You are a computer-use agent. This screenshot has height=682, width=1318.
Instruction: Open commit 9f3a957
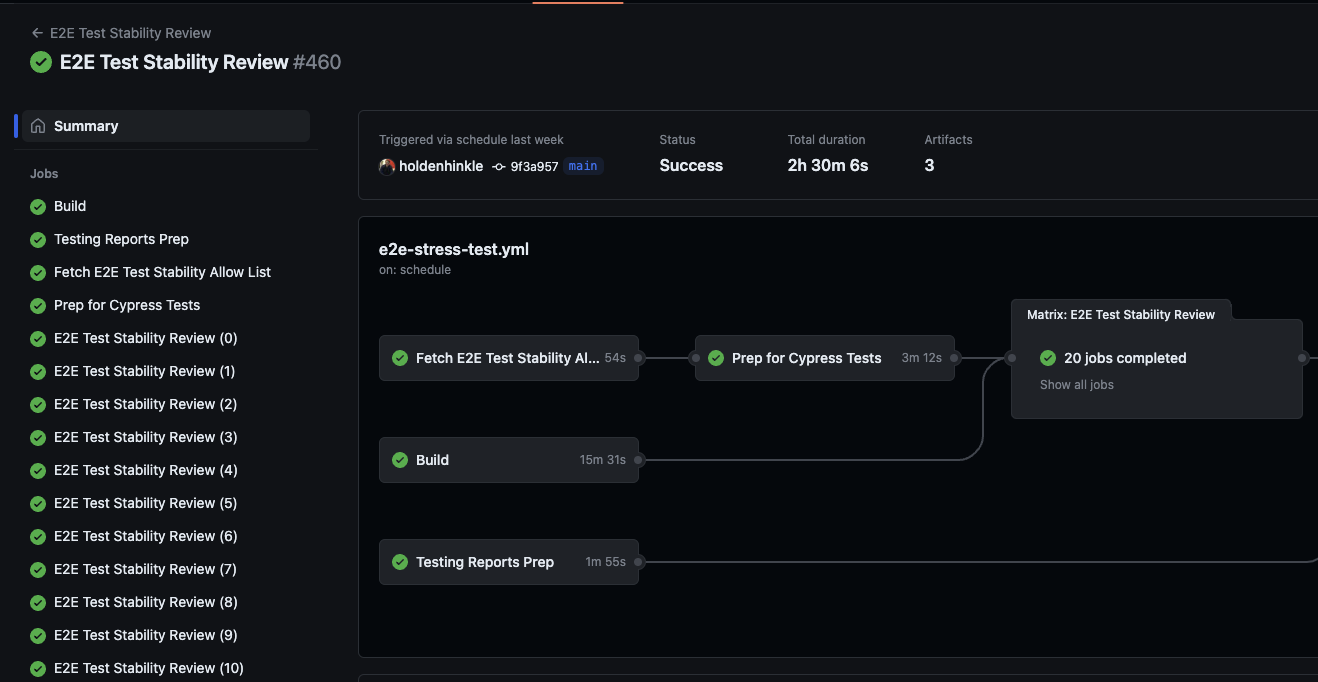(x=535, y=166)
